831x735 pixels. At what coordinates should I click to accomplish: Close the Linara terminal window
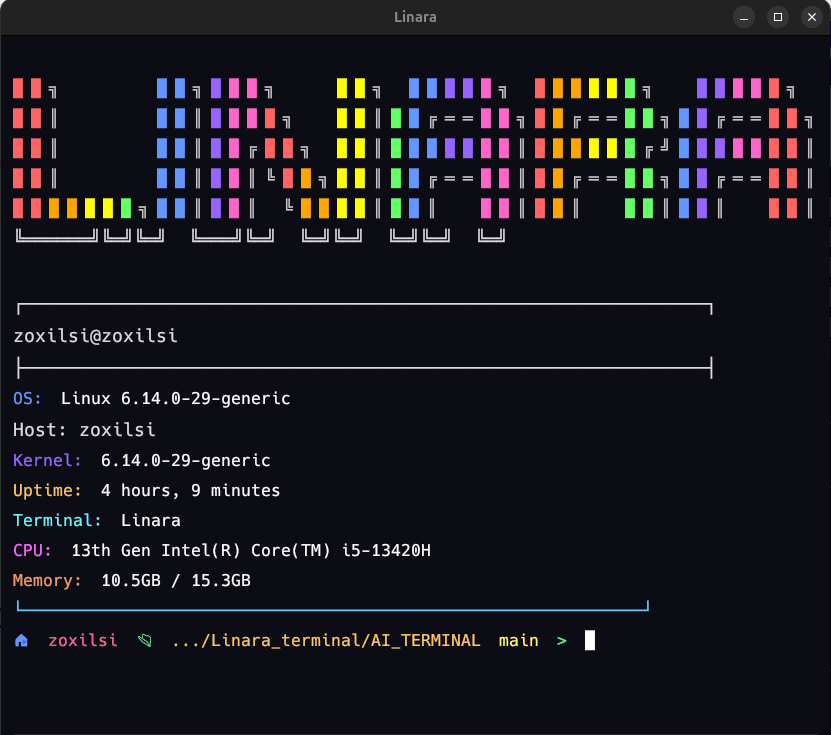[811, 17]
